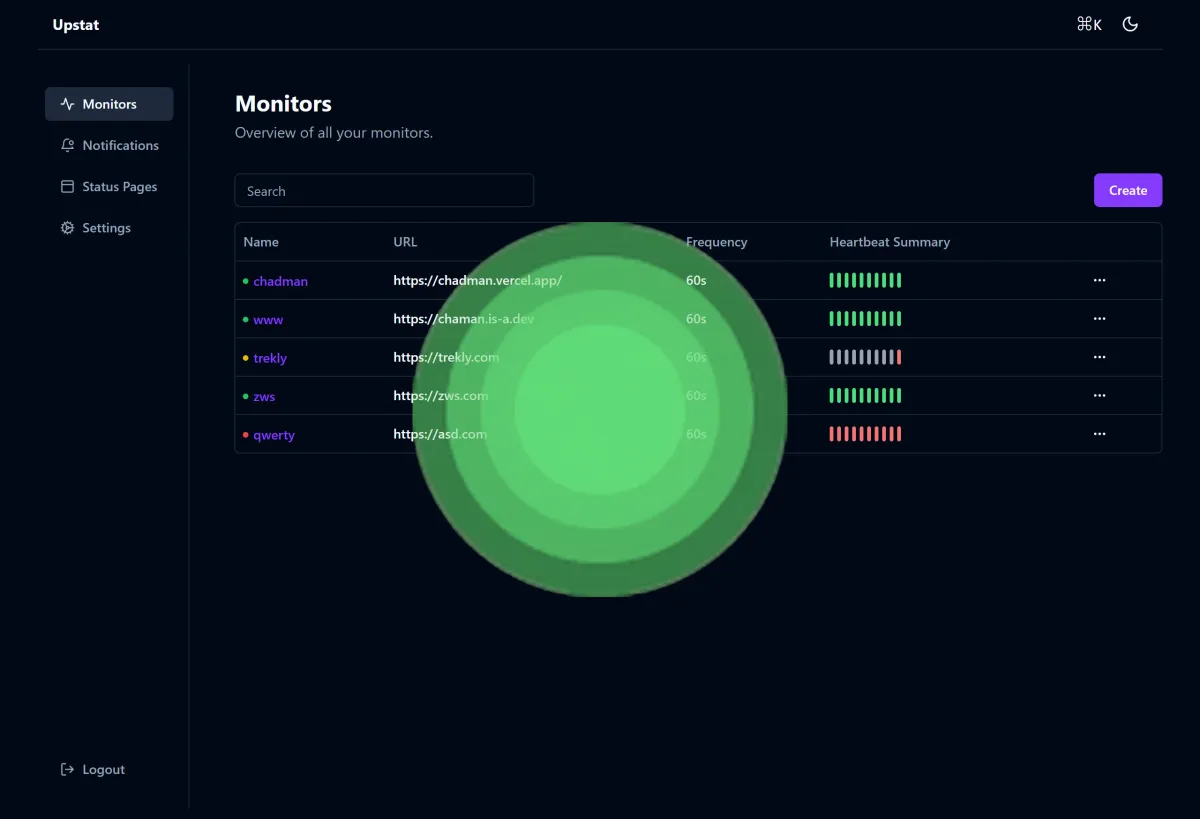
Task: Open the command palette ⌘K shortcut
Action: tap(1089, 25)
